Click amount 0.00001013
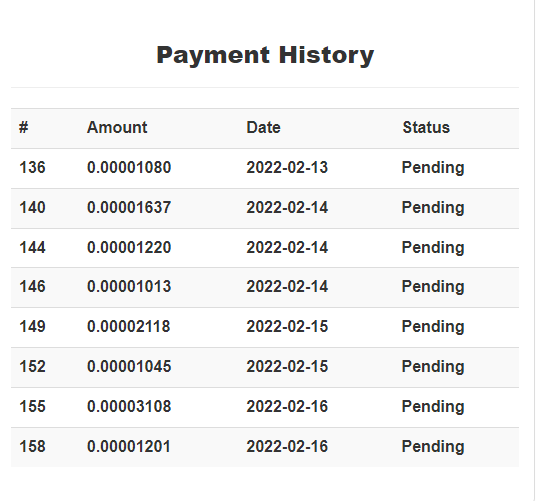 129,286
